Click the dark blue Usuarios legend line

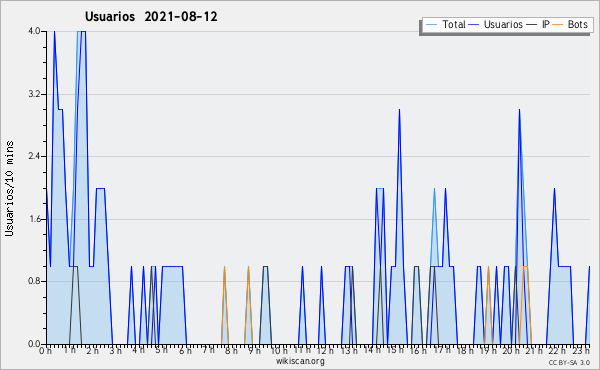[474, 25]
